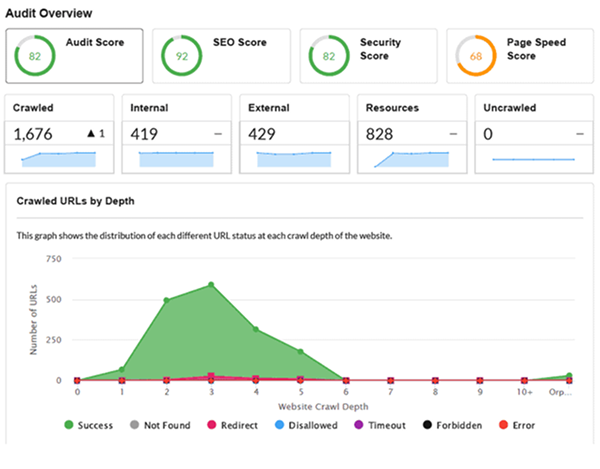Click the 10+ depth axis label

click(524, 392)
